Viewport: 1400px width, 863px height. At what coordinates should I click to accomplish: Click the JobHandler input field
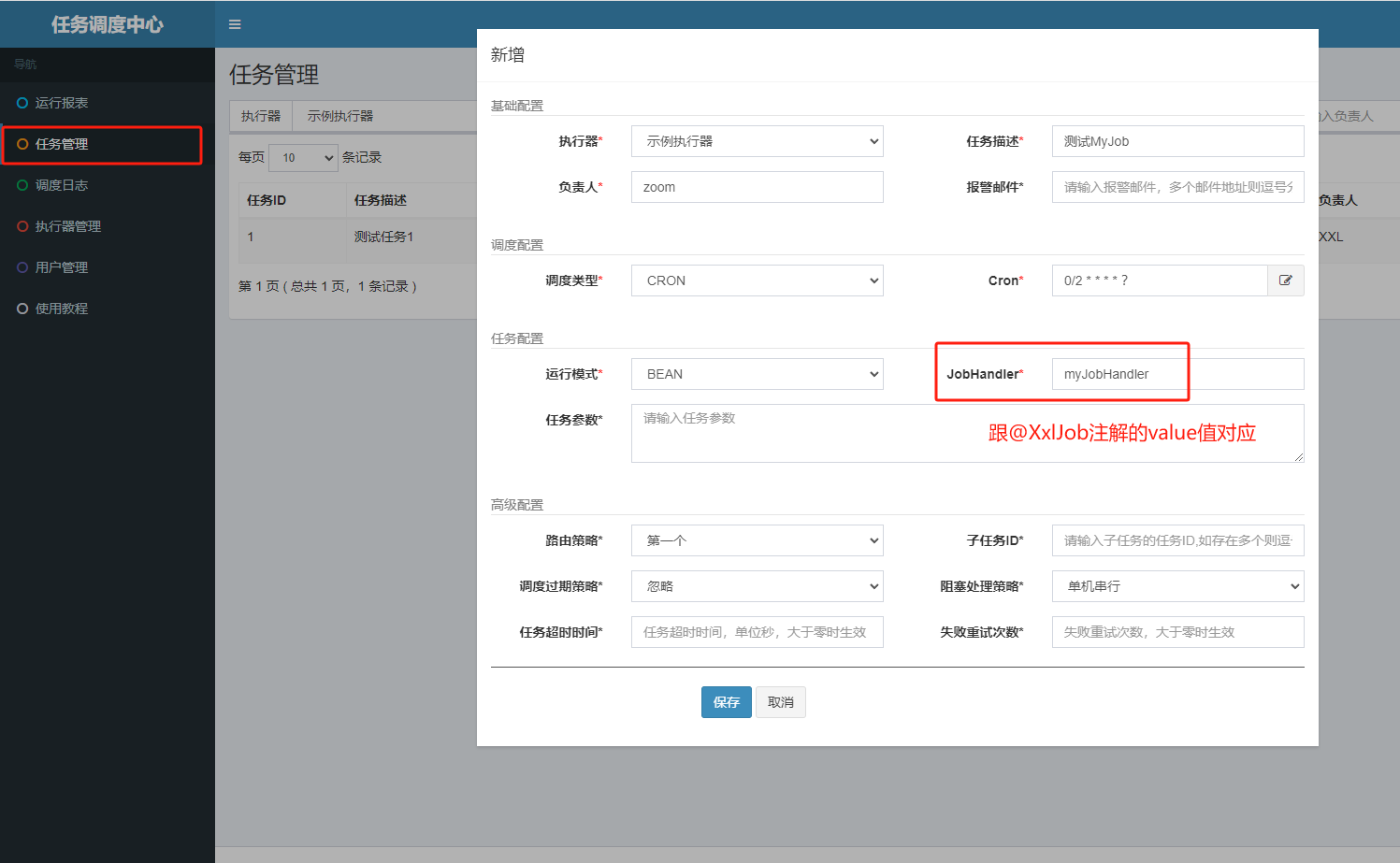tap(1178, 374)
